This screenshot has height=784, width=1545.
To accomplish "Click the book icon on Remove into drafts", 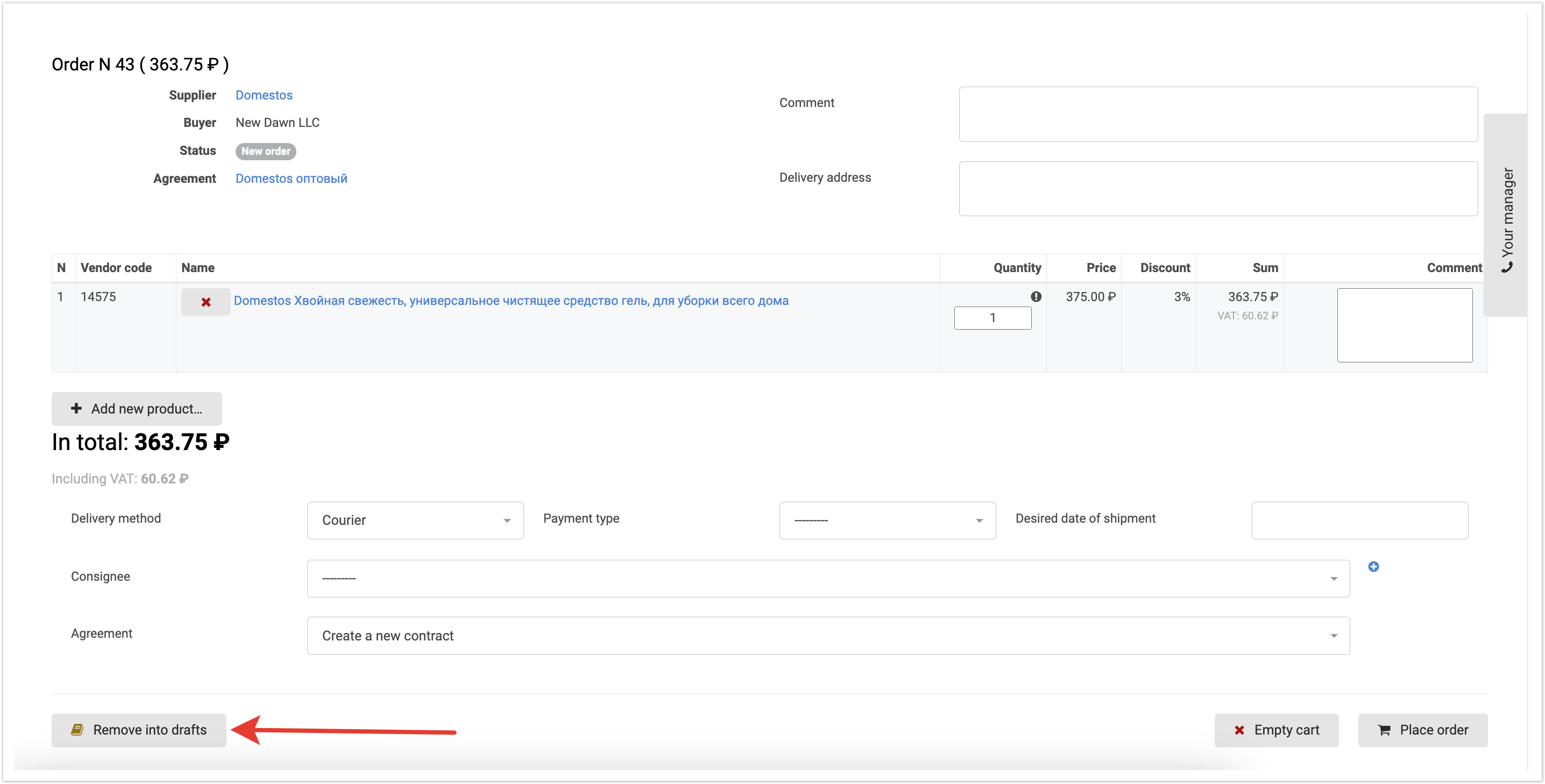I will click(x=77, y=730).
